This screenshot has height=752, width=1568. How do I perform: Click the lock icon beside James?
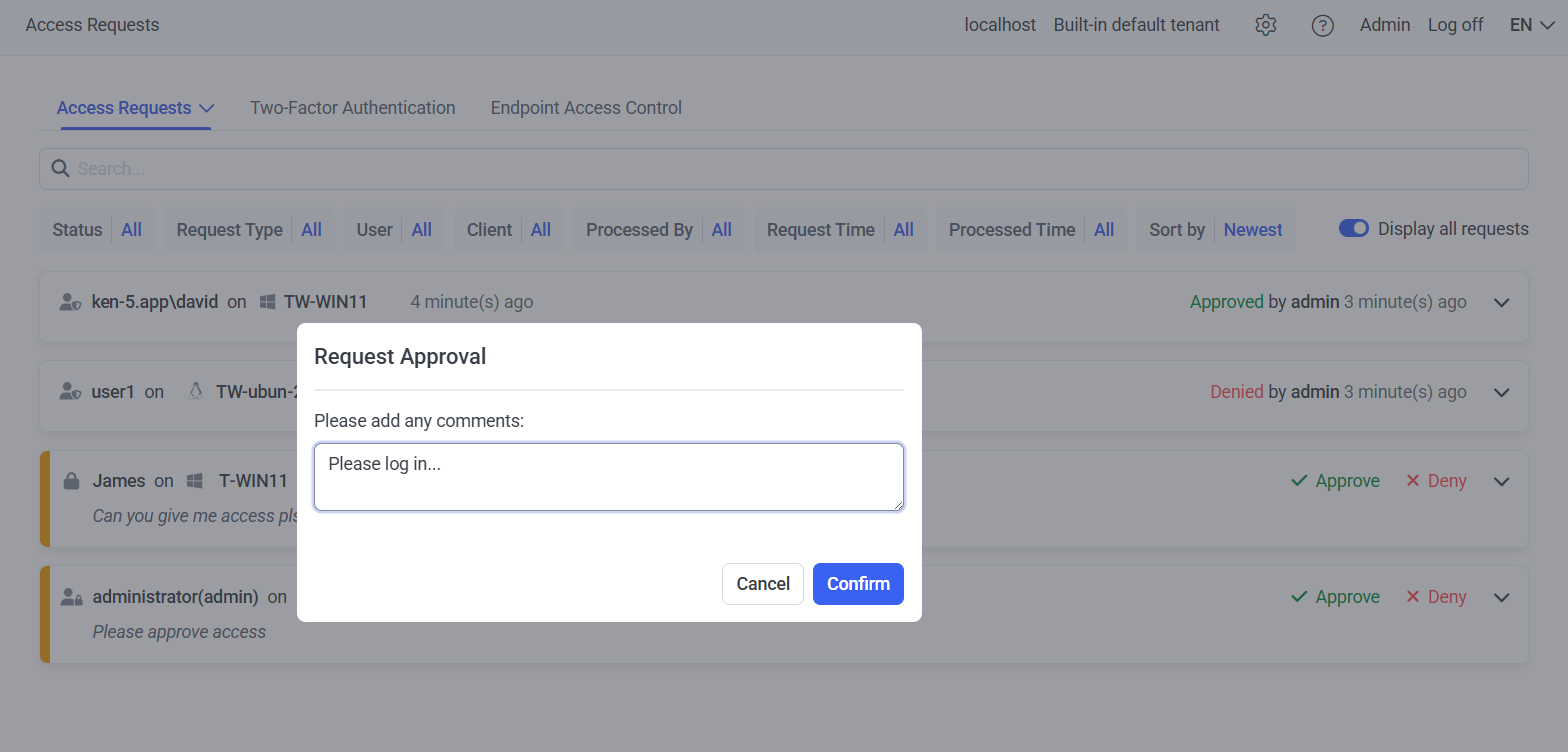click(x=71, y=481)
